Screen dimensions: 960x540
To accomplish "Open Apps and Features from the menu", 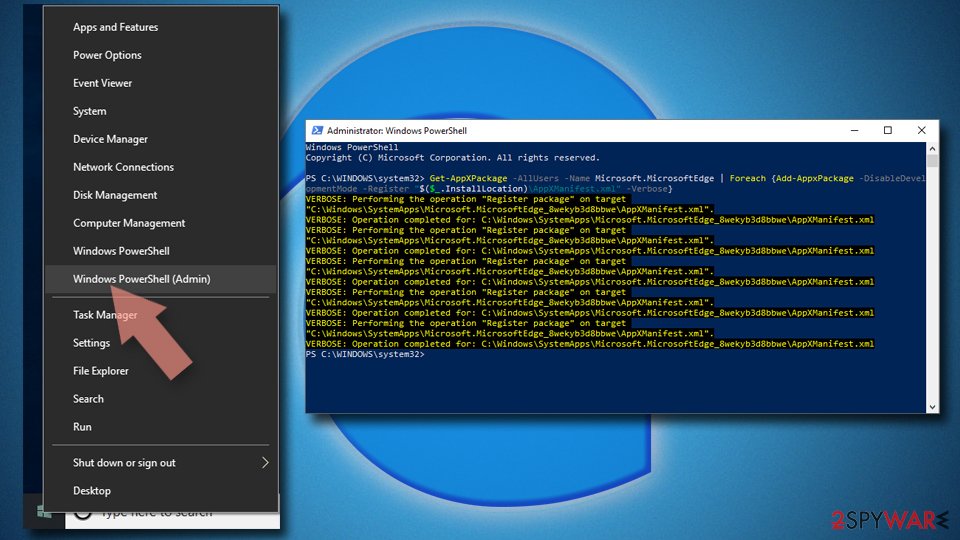I will coord(115,27).
